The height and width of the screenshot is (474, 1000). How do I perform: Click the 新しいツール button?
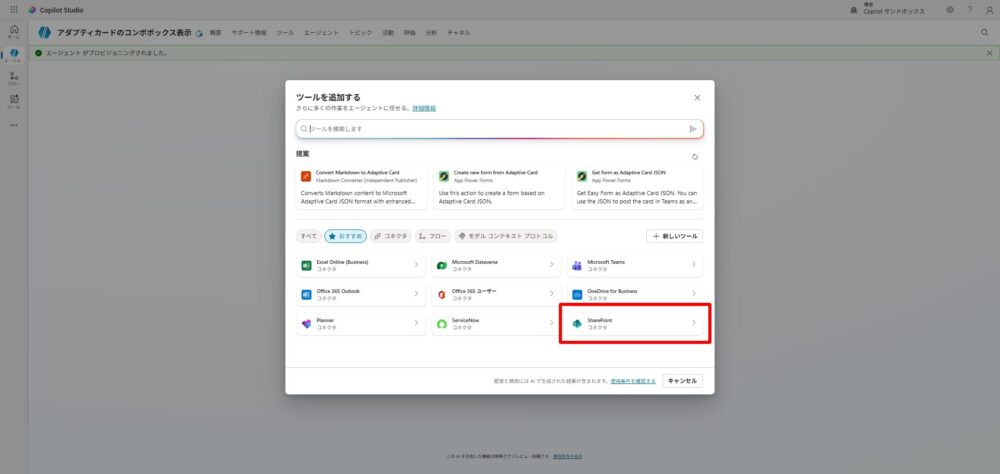pos(675,236)
